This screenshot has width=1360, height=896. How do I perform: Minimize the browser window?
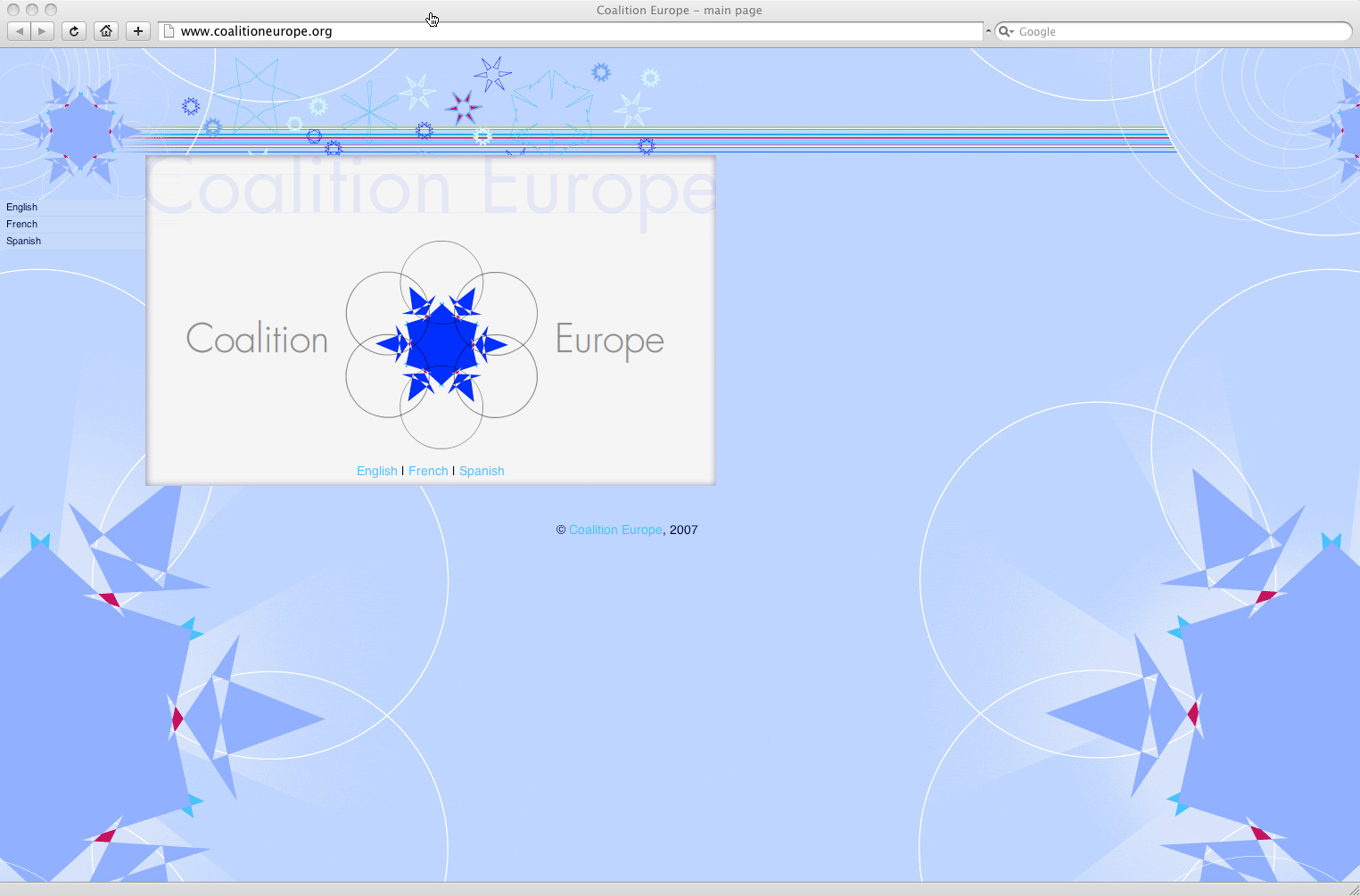[x=32, y=10]
